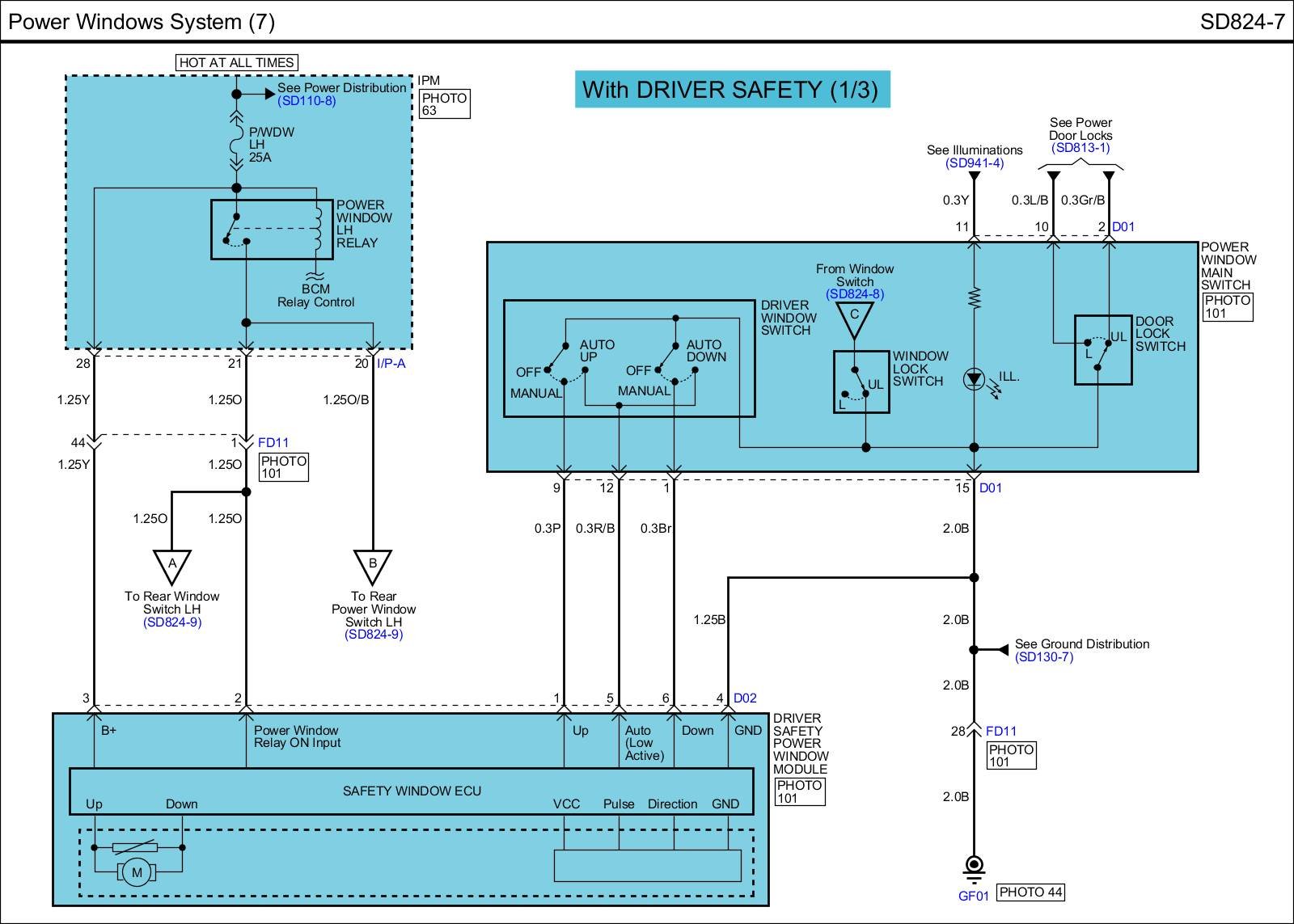Open PHOTO 101 under Driver Safety Power Window Module

(799, 791)
